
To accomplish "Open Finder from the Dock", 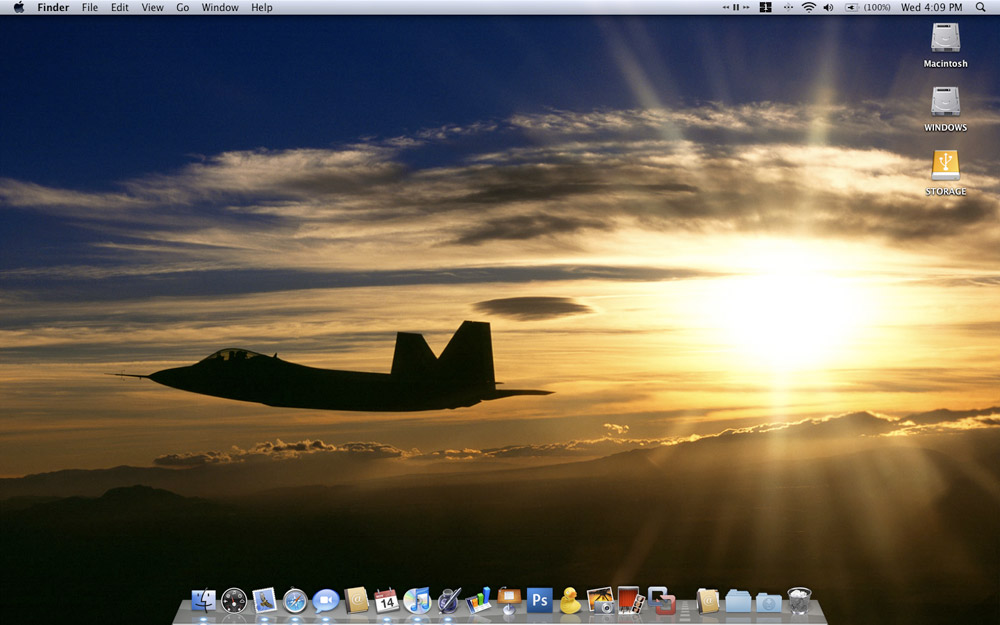I will 203,601.
